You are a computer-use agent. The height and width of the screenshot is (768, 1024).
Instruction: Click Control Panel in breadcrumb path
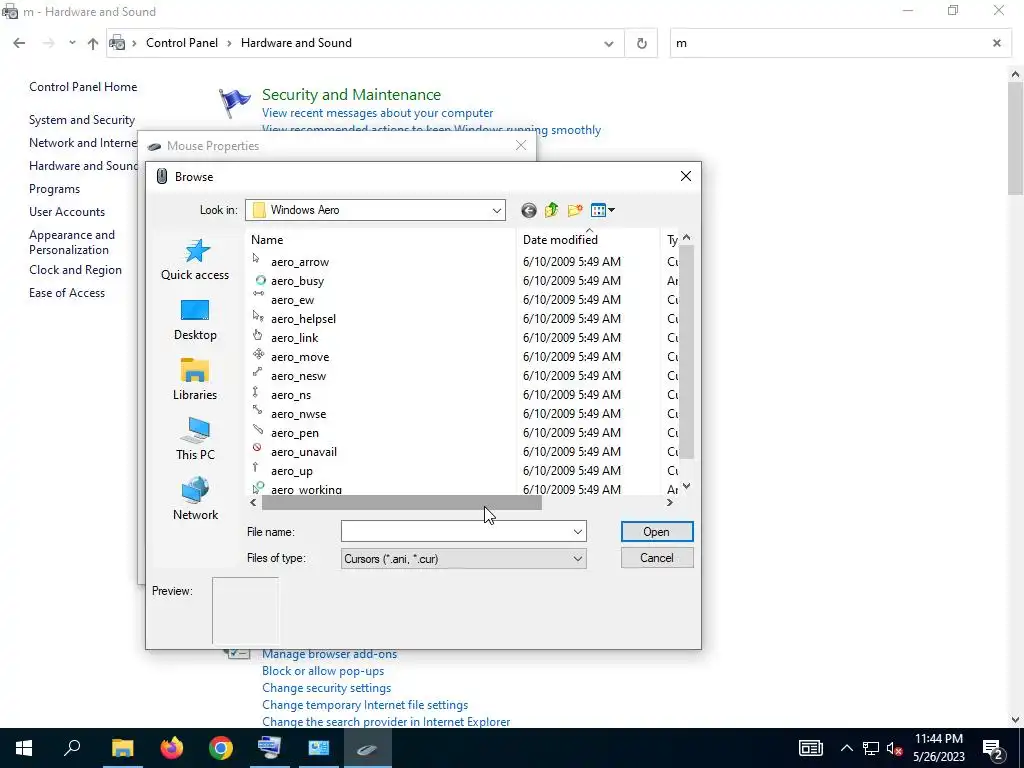tap(182, 43)
